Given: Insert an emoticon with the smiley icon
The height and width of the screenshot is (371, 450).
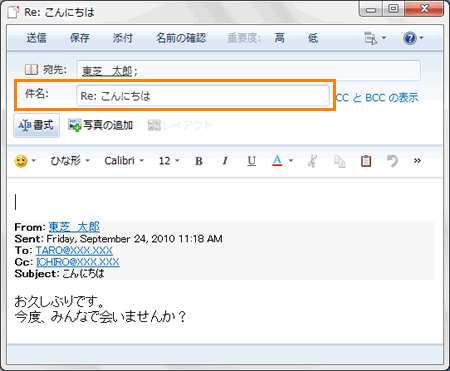Looking at the screenshot, I should (21, 161).
